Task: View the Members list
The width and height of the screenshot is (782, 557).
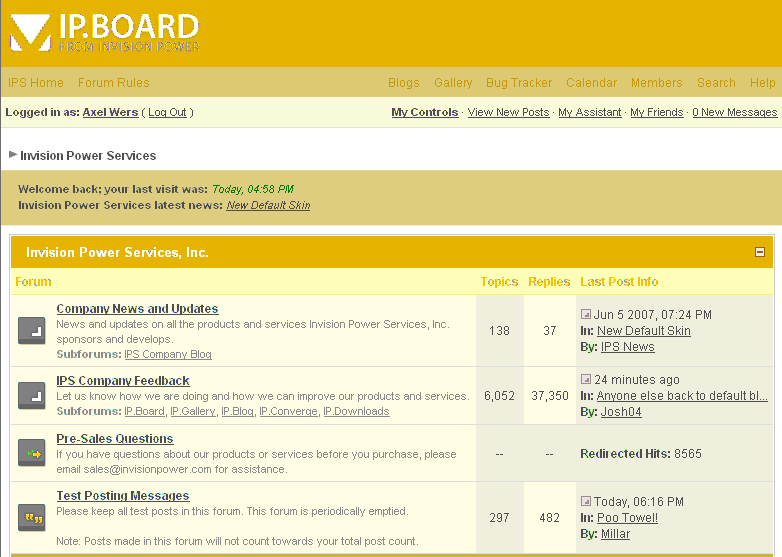Action: (x=656, y=83)
